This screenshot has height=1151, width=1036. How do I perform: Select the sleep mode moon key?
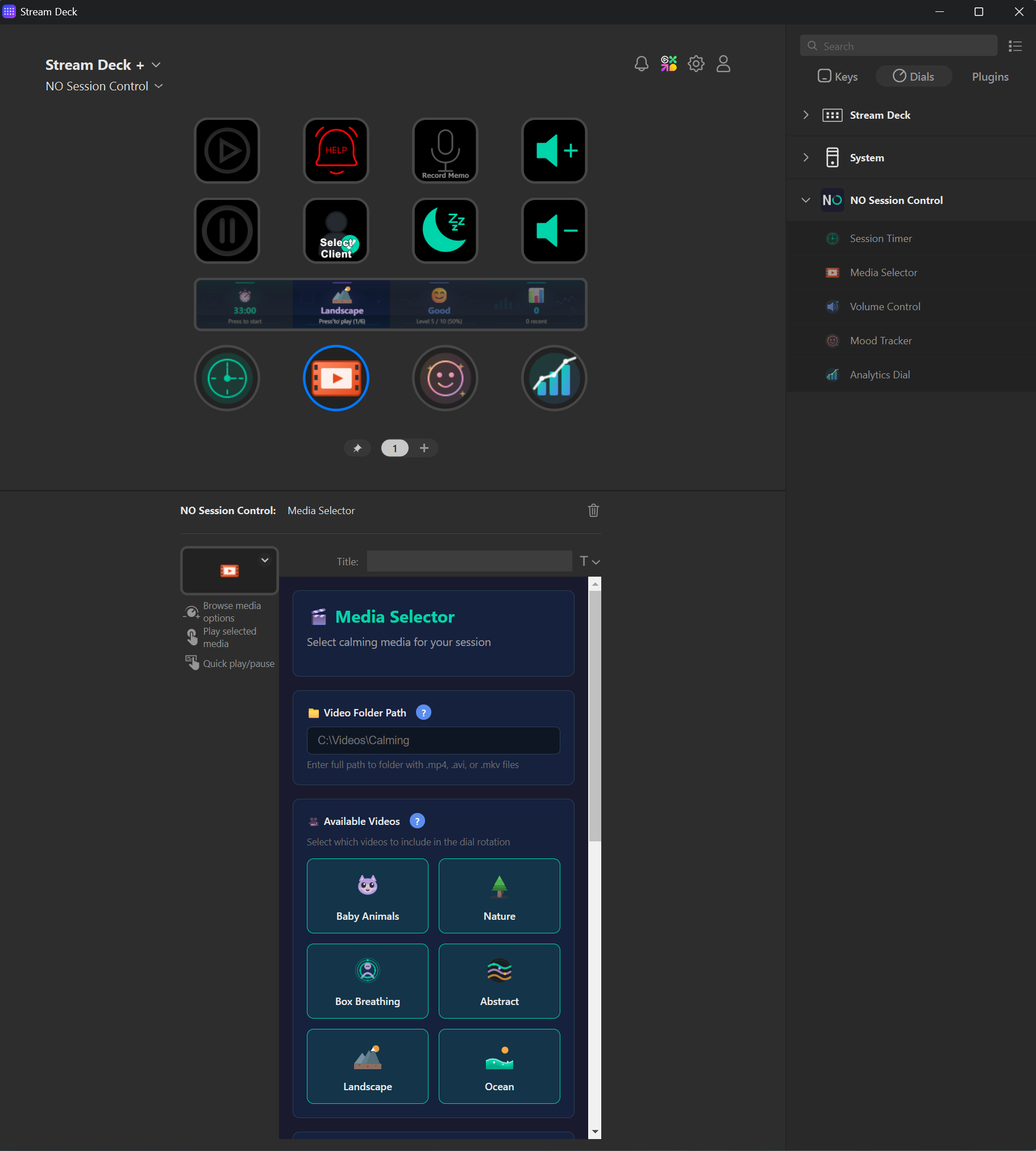pyautogui.click(x=444, y=231)
